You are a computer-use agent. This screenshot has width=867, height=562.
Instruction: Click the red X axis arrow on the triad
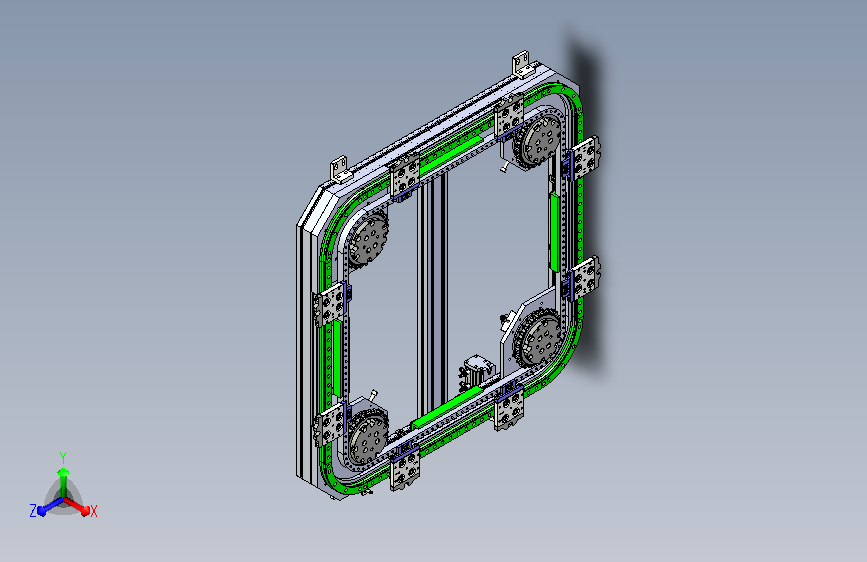pos(77,506)
